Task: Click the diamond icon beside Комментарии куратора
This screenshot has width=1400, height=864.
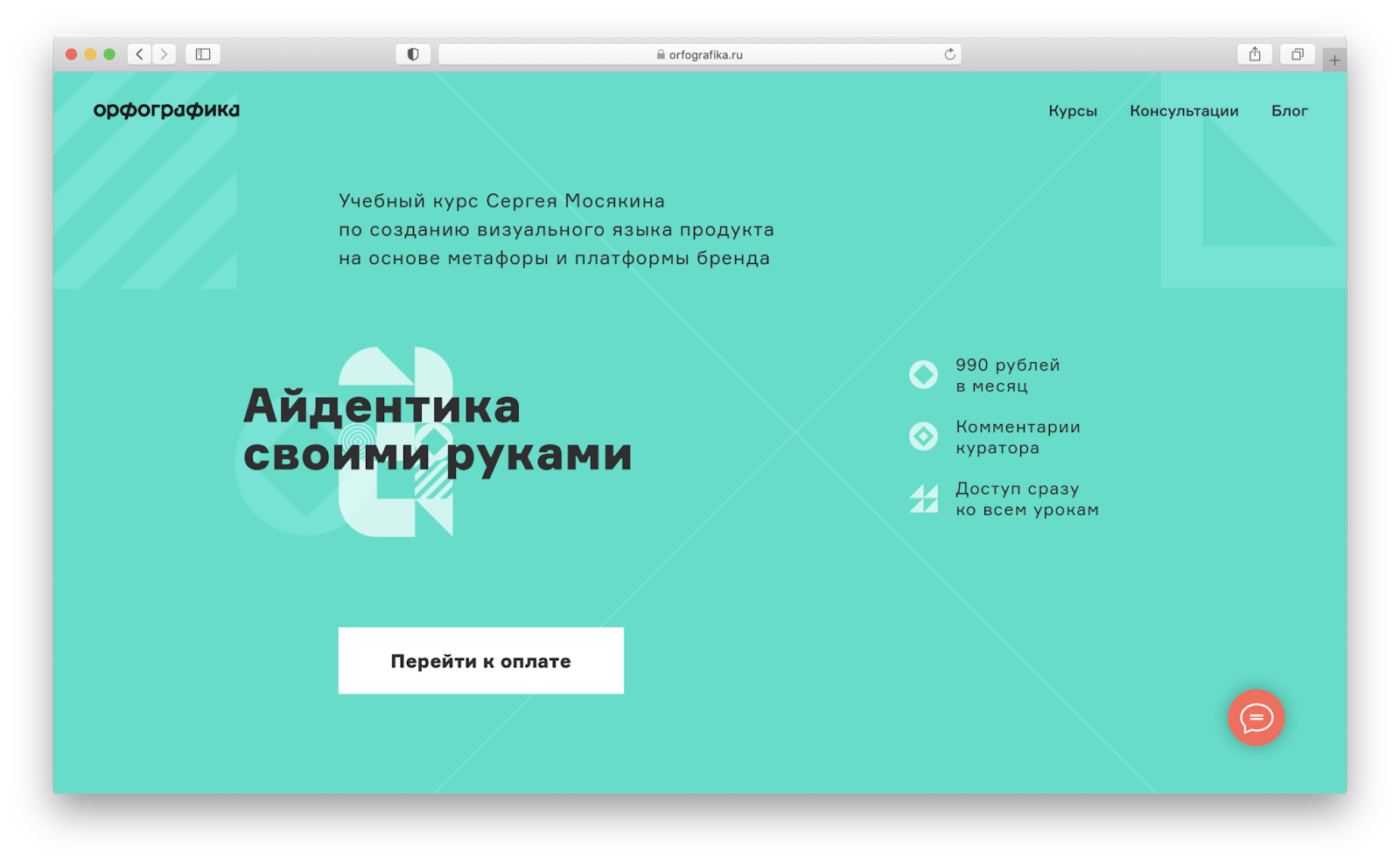Action: [923, 436]
